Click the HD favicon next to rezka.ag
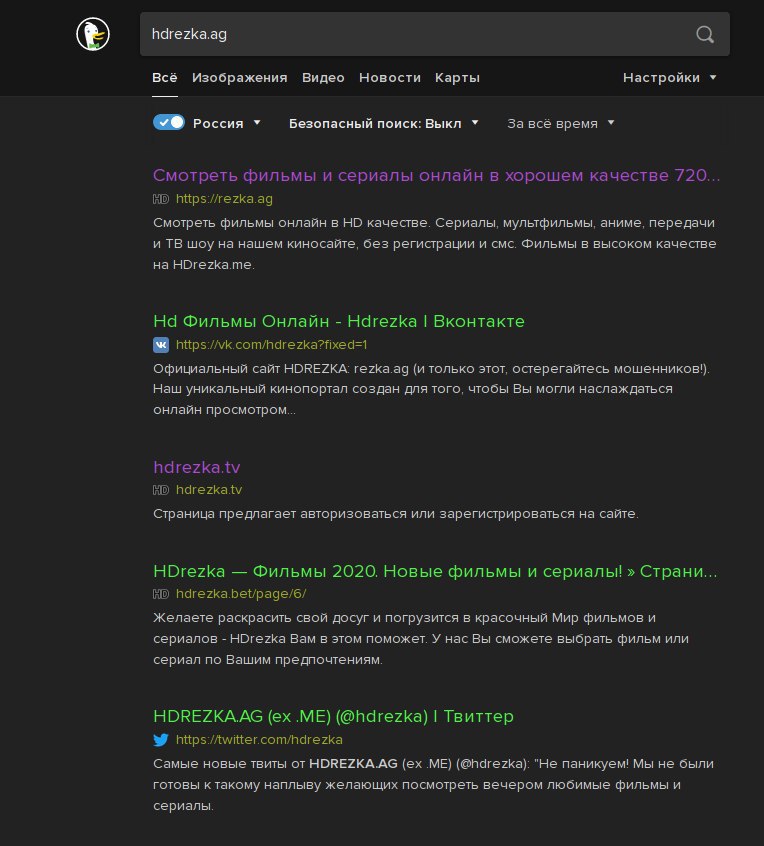Viewport: 764px width, 846px height. pos(161,199)
